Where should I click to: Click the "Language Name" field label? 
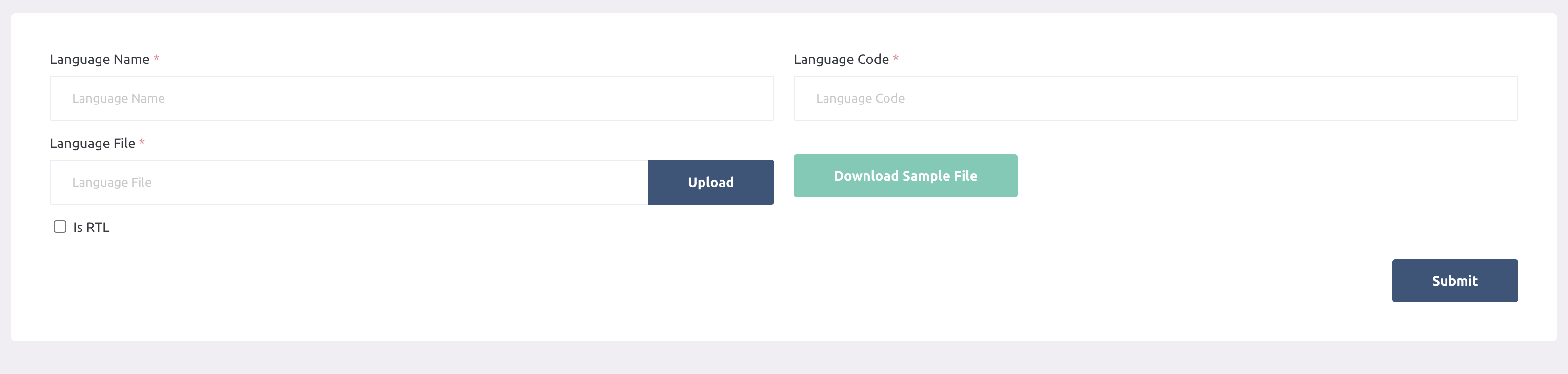coord(99,60)
